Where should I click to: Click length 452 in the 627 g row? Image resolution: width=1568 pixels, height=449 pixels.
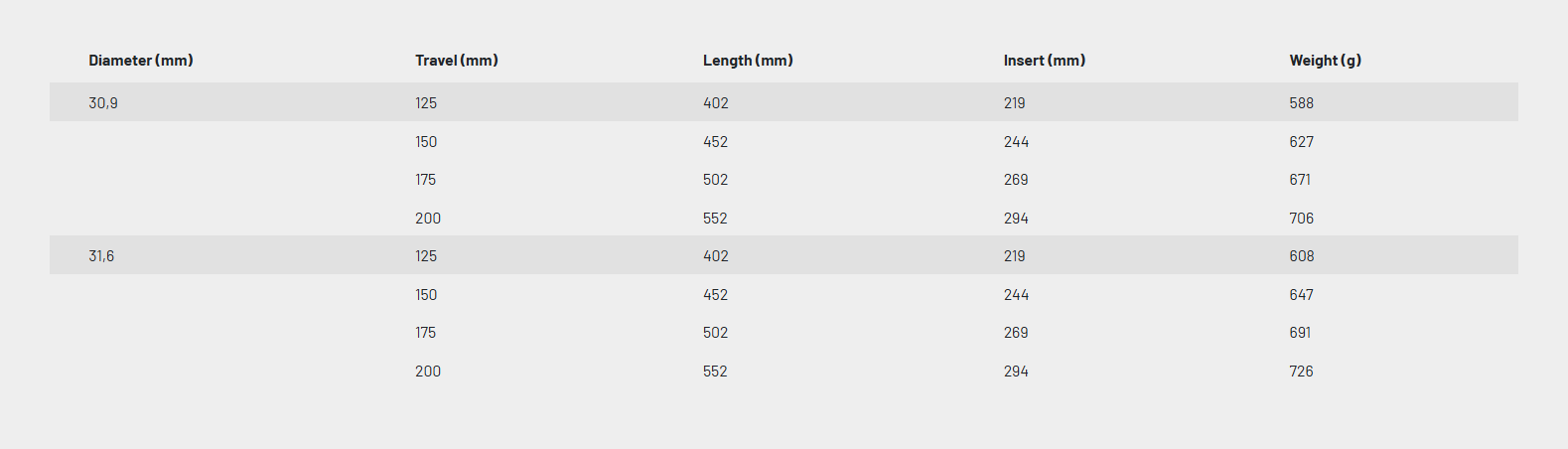coord(716,142)
